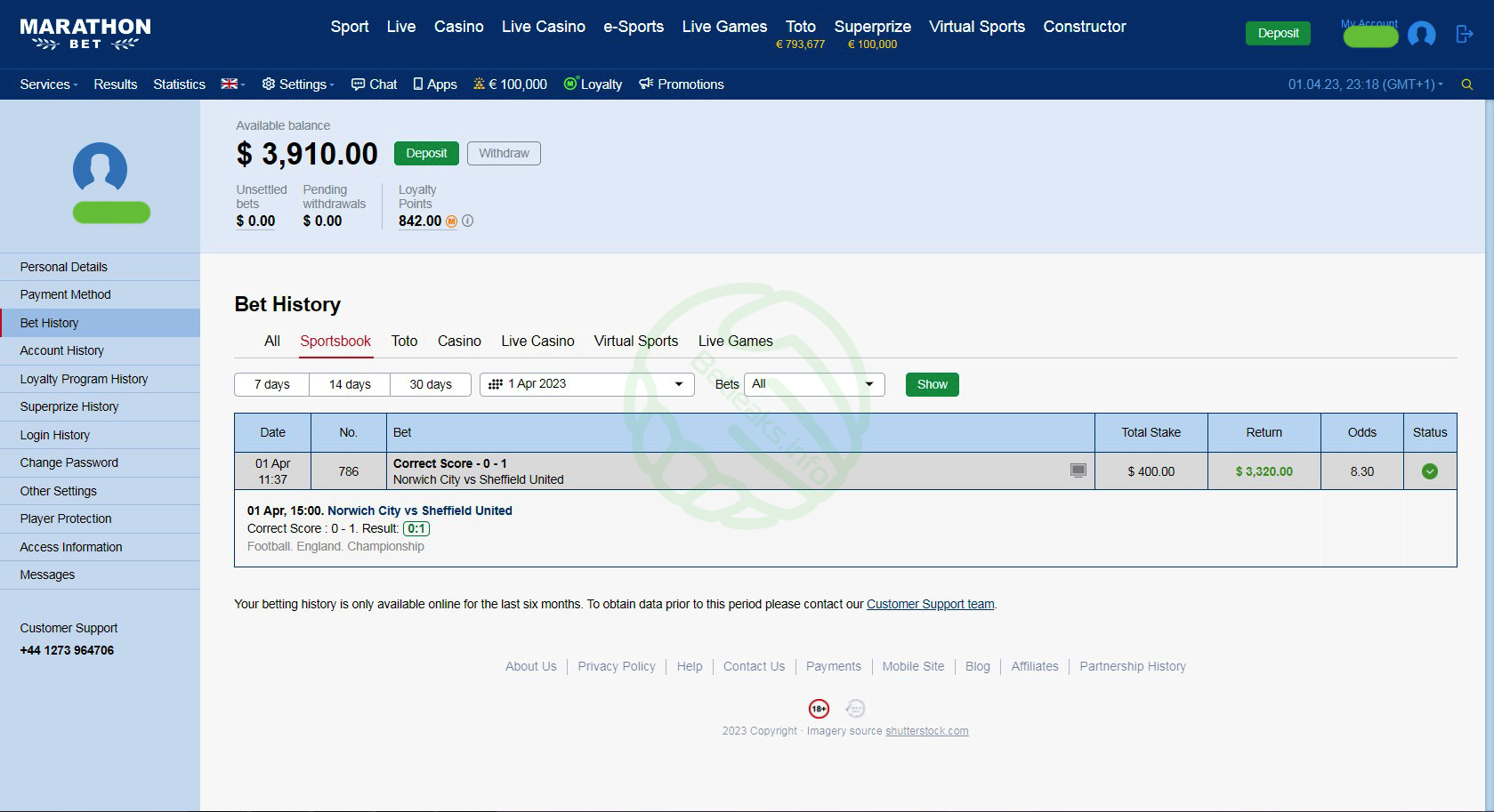The height and width of the screenshot is (812, 1494).
Task: Click the $ 3,320.00 return value
Action: [1264, 471]
